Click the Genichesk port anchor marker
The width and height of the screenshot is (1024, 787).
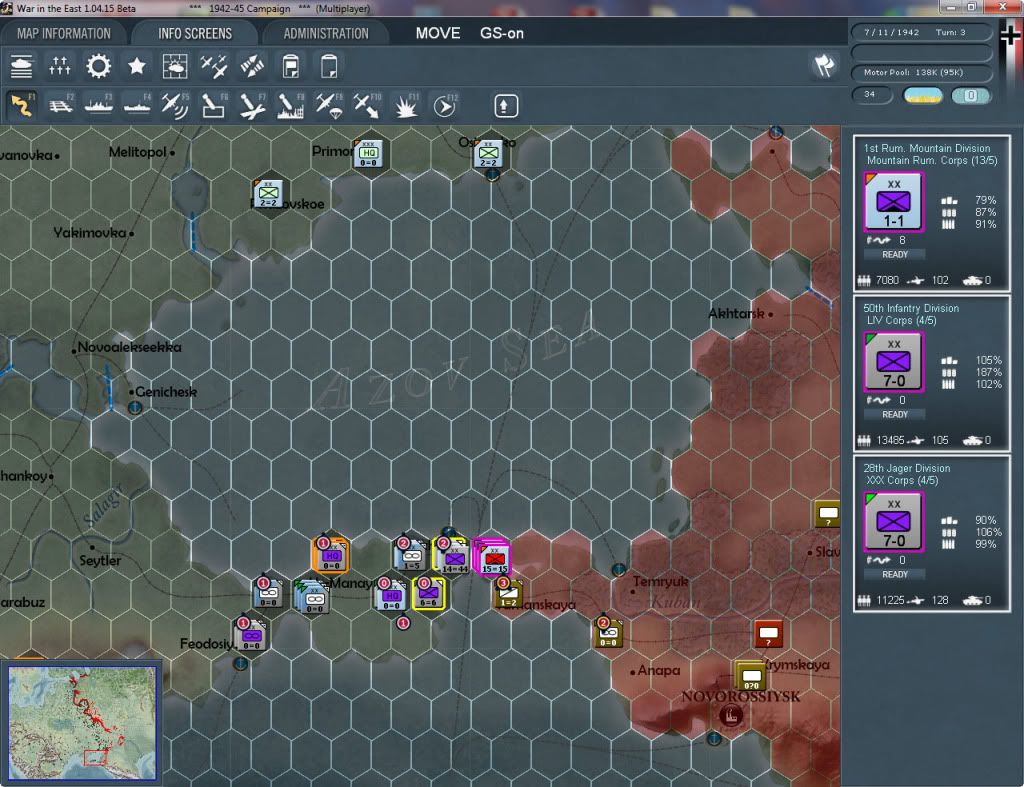click(x=135, y=408)
